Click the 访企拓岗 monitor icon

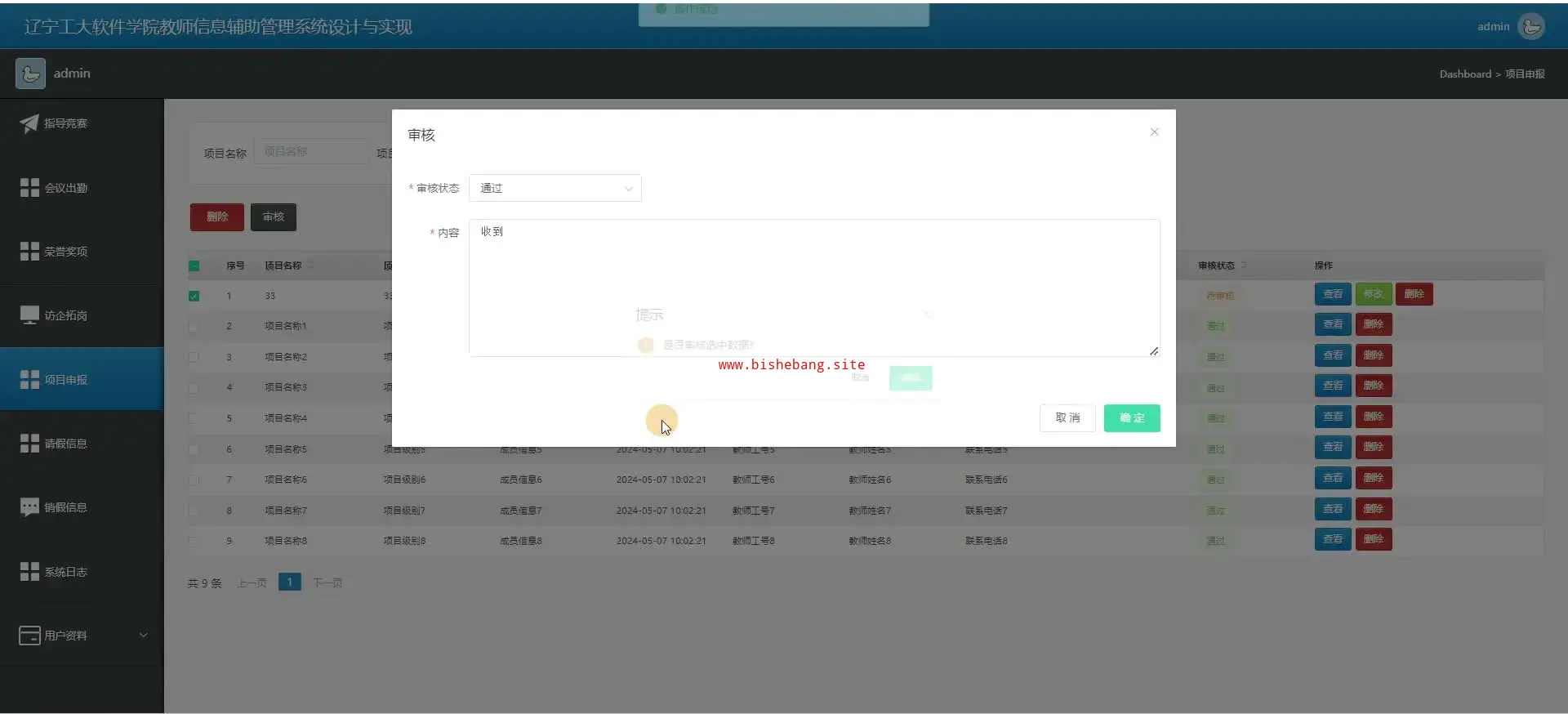click(29, 315)
